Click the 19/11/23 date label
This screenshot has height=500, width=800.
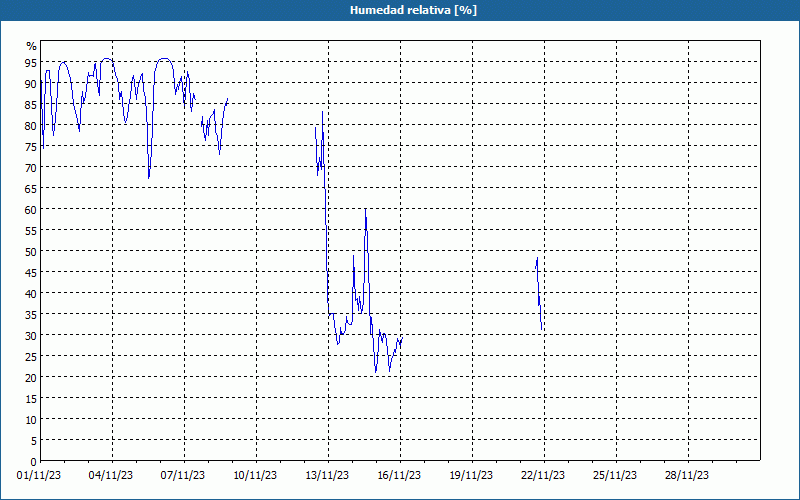471,476
